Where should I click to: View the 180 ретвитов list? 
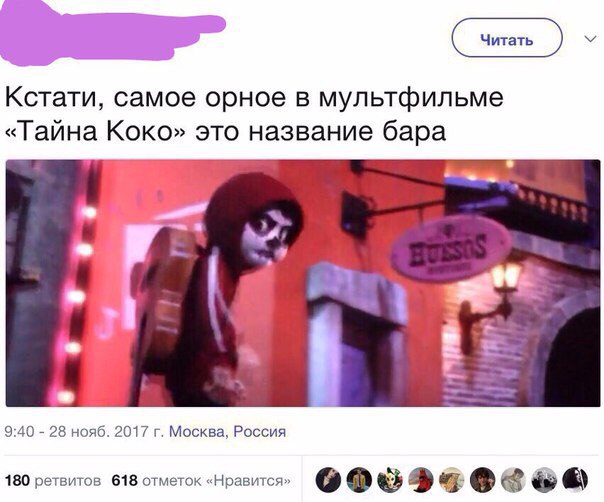pyautogui.click(x=53, y=480)
